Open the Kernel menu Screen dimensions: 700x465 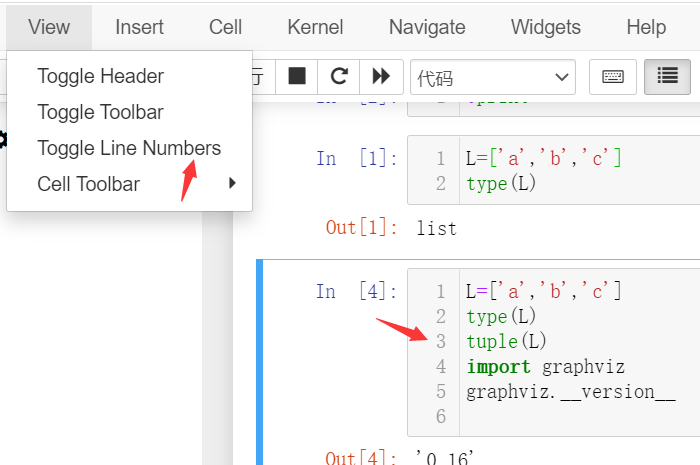pyautogui.click(x=315, y=27)
